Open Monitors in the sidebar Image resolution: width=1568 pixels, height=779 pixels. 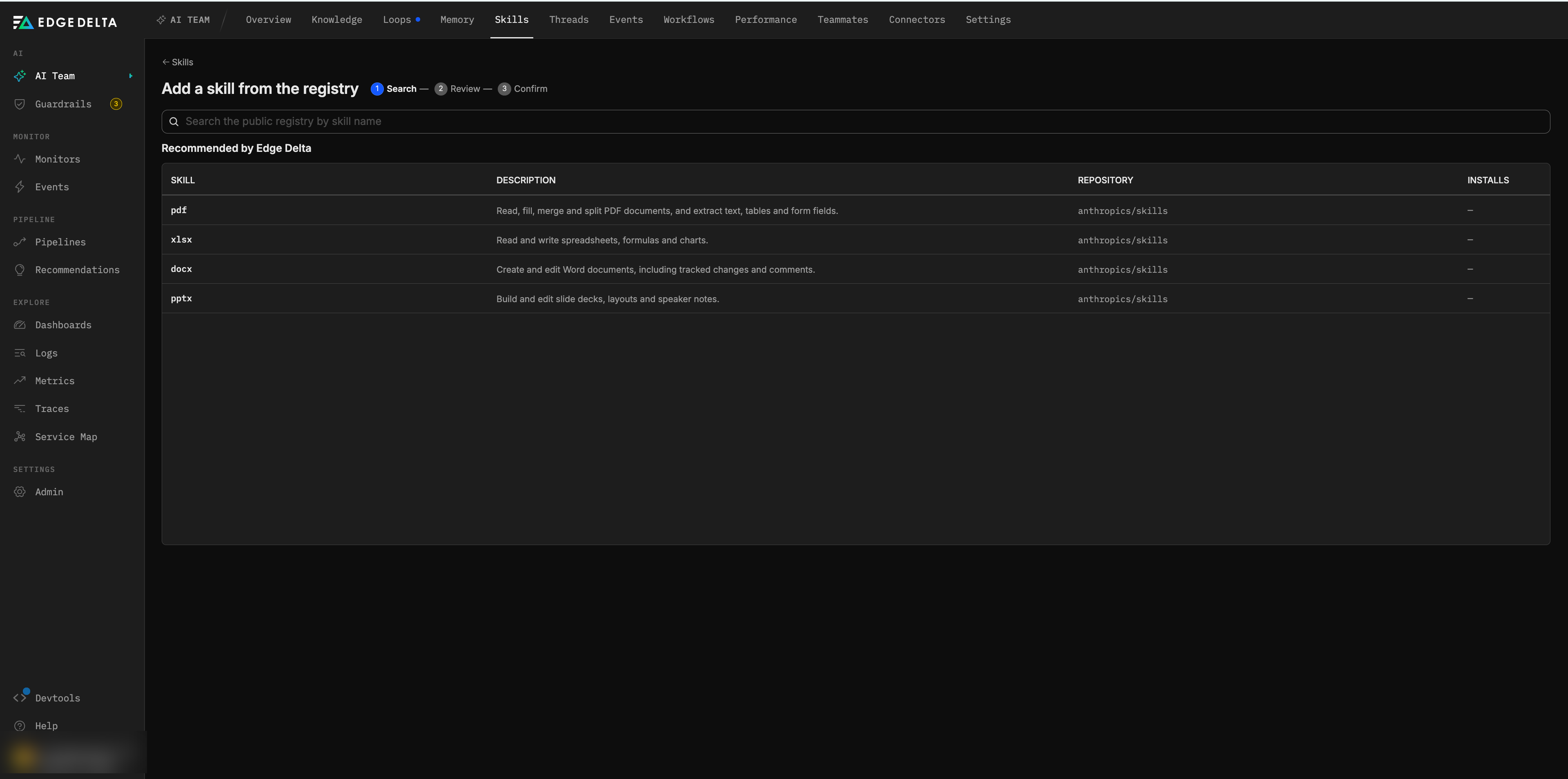pos(58,159)
